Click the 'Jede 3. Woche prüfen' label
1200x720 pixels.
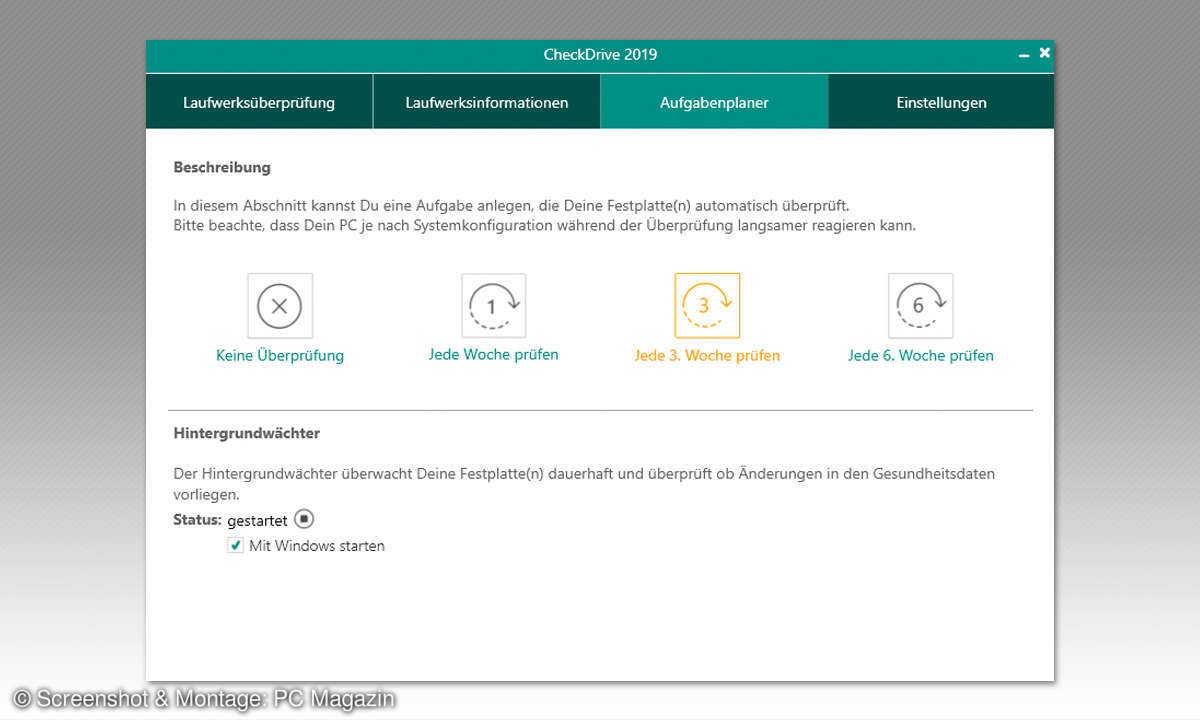[707, 355]
